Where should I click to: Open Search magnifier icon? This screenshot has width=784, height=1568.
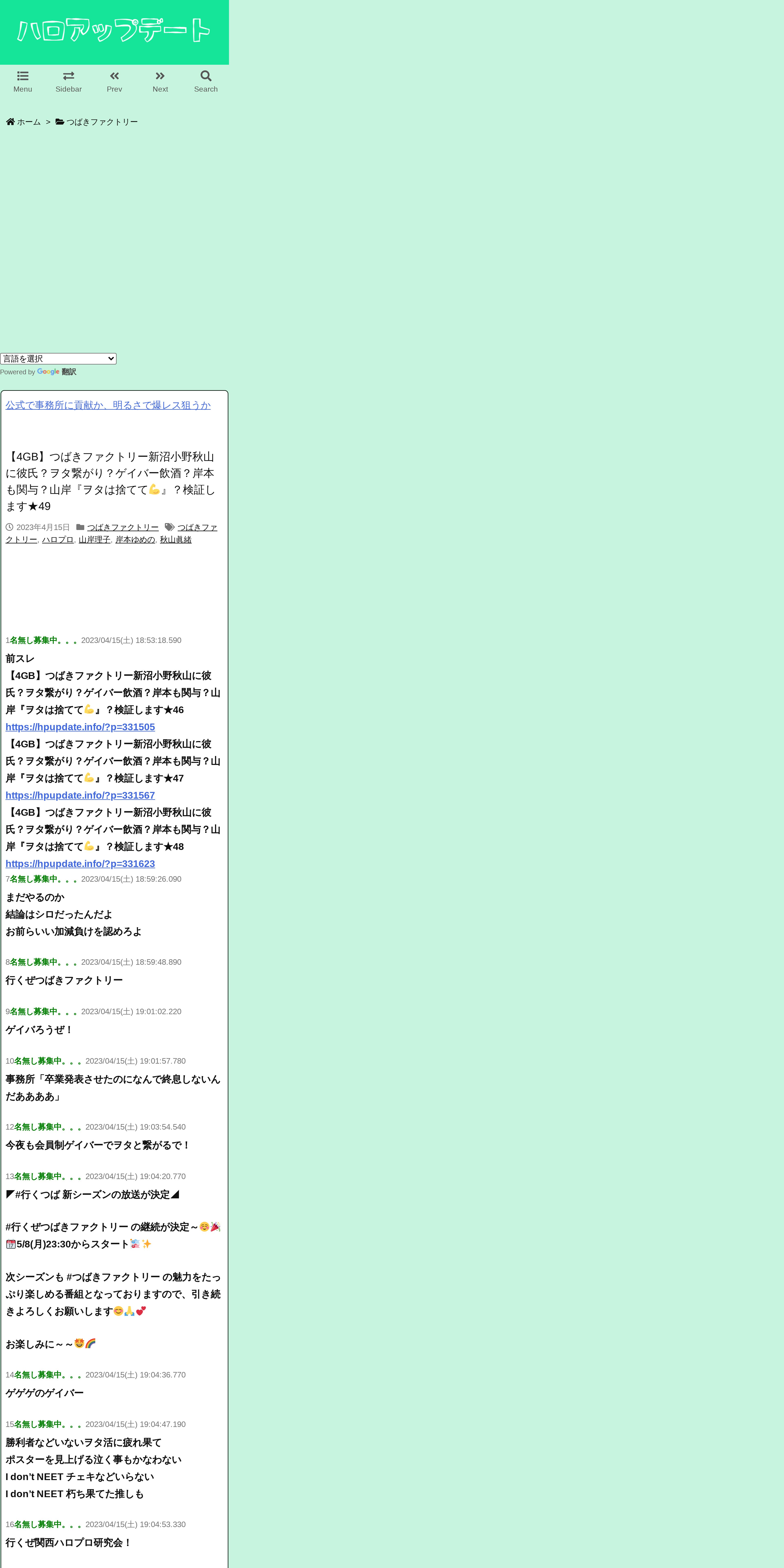click(x=206, y=76)
